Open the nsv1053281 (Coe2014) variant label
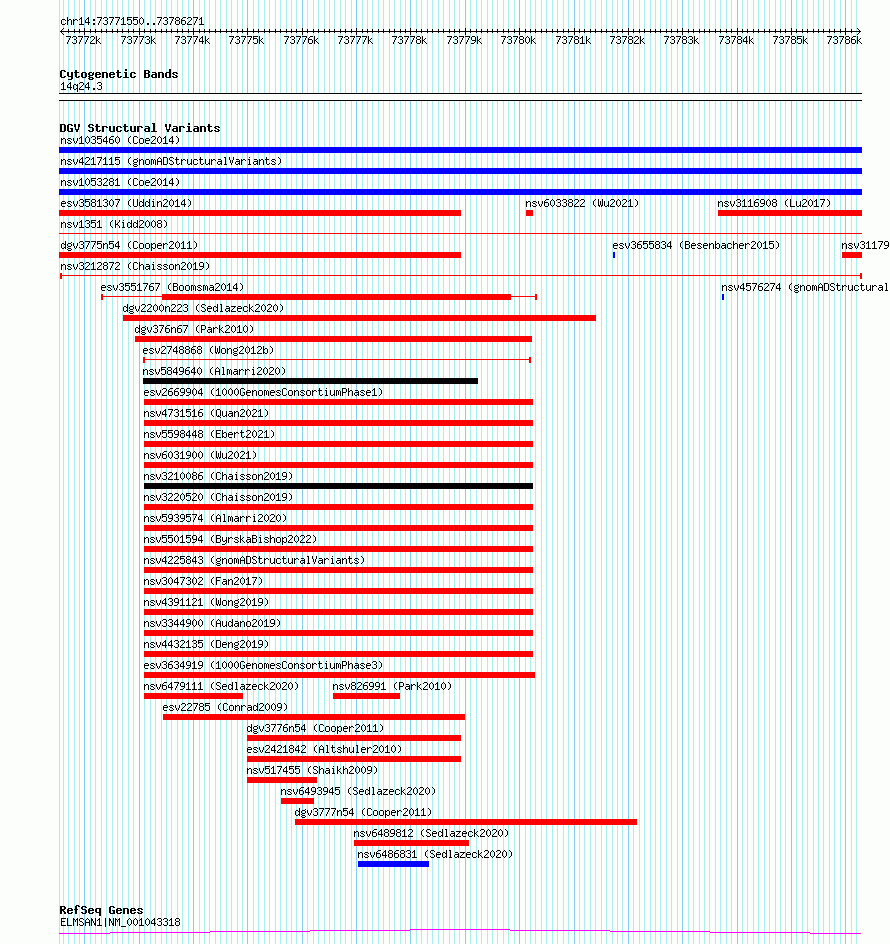Image resolution: width=890 pixels, height=944 pixels. pyautogui.click(x=120, y=182)
